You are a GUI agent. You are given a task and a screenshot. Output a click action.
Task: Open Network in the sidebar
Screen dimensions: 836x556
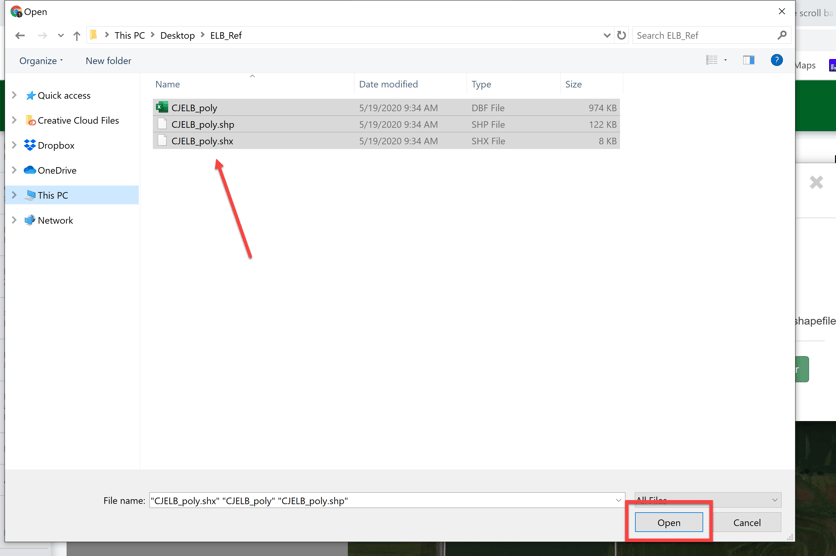coord(49,220)
